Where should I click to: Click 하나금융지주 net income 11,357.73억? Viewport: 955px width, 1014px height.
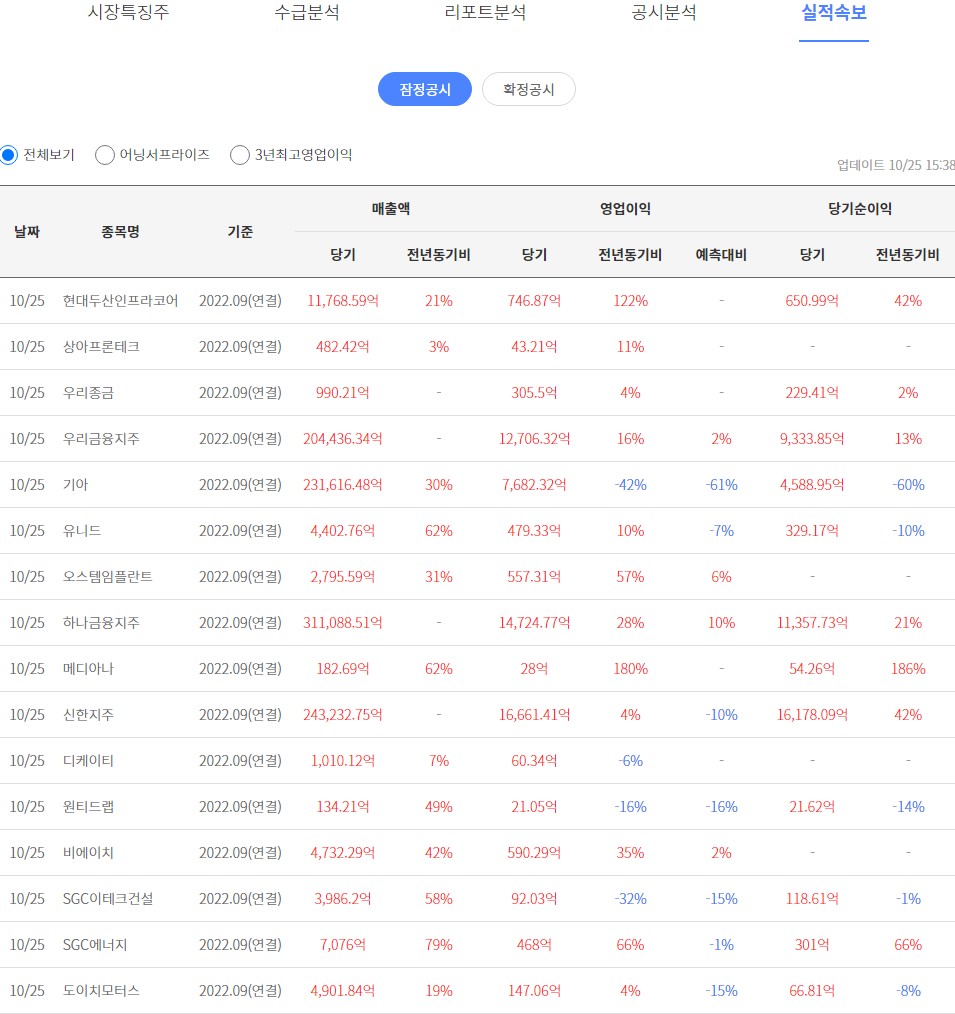pyautogui.click(x=812, y=623)
